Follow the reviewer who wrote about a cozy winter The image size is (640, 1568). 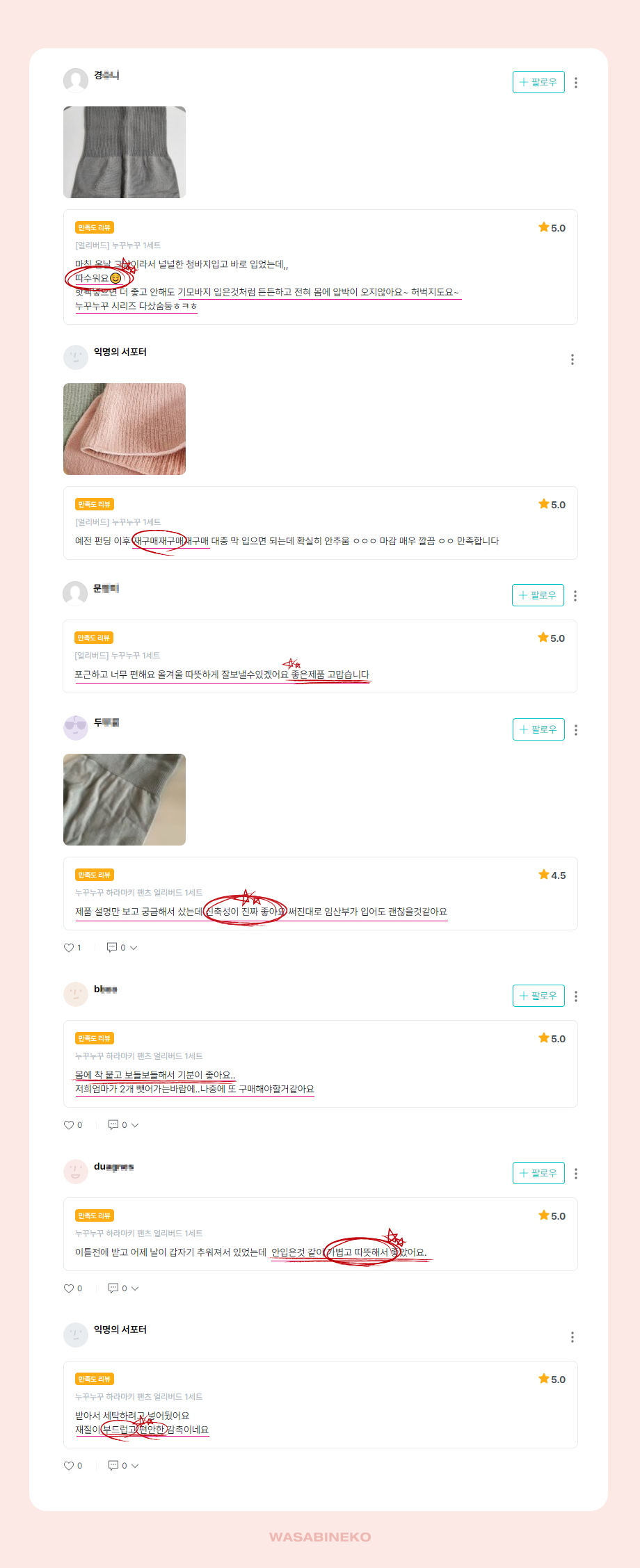(538, 595)
